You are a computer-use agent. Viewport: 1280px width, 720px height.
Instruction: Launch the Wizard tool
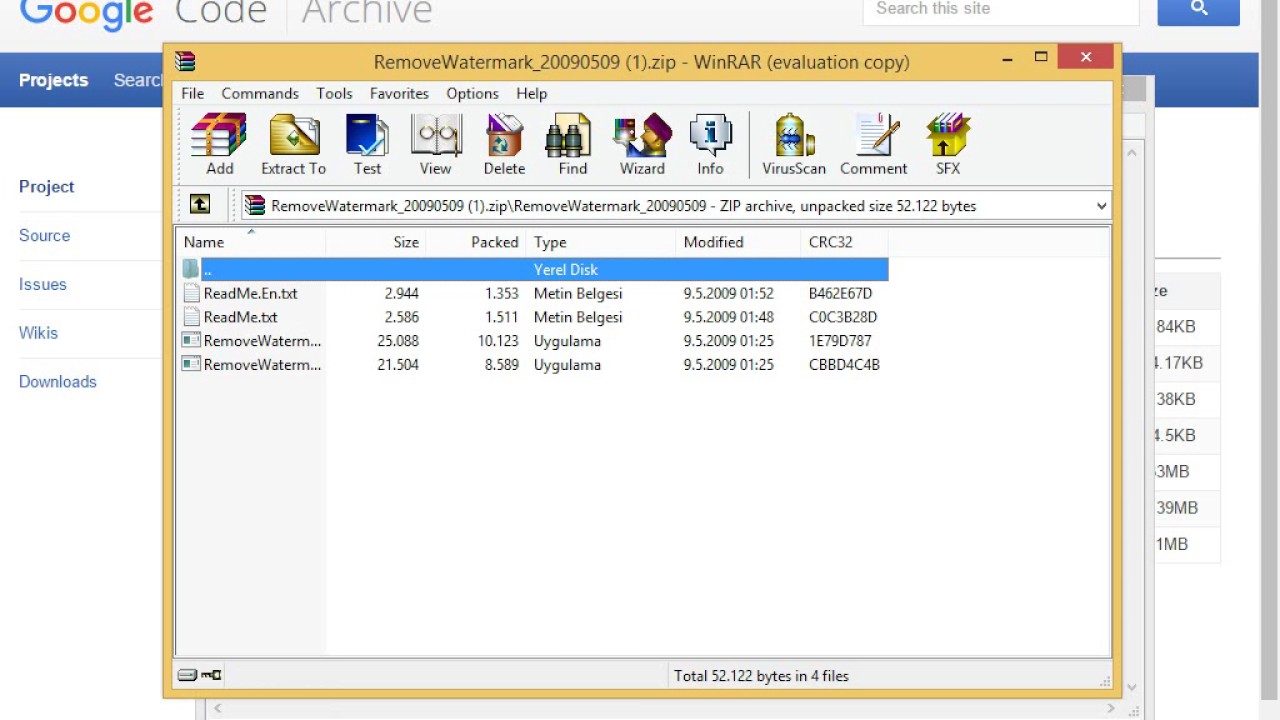(642, 144)
